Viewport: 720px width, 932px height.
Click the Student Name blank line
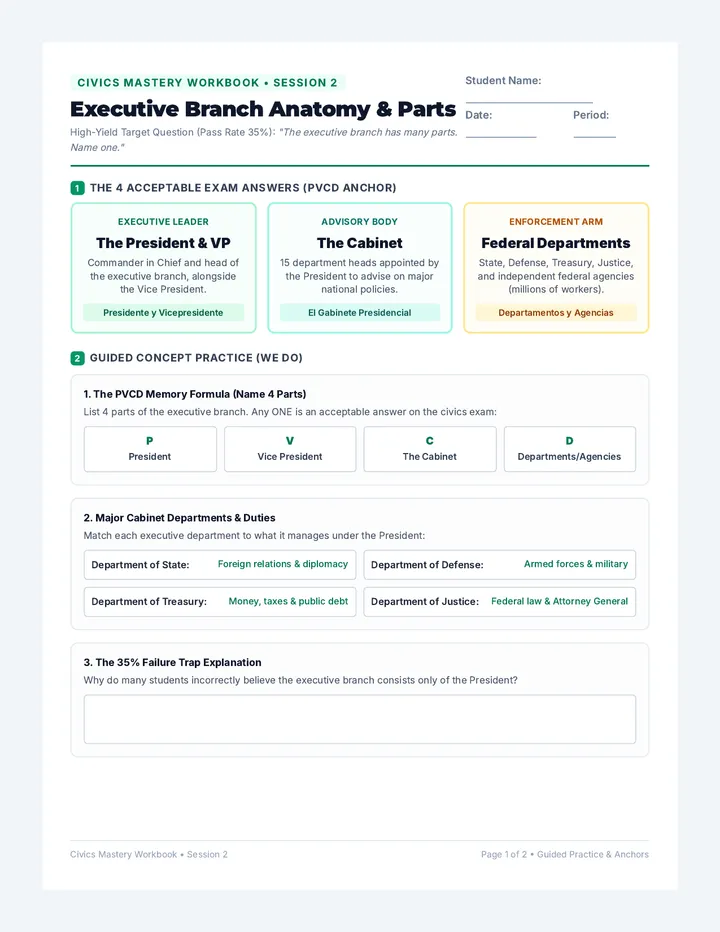[x=529, y=102]
